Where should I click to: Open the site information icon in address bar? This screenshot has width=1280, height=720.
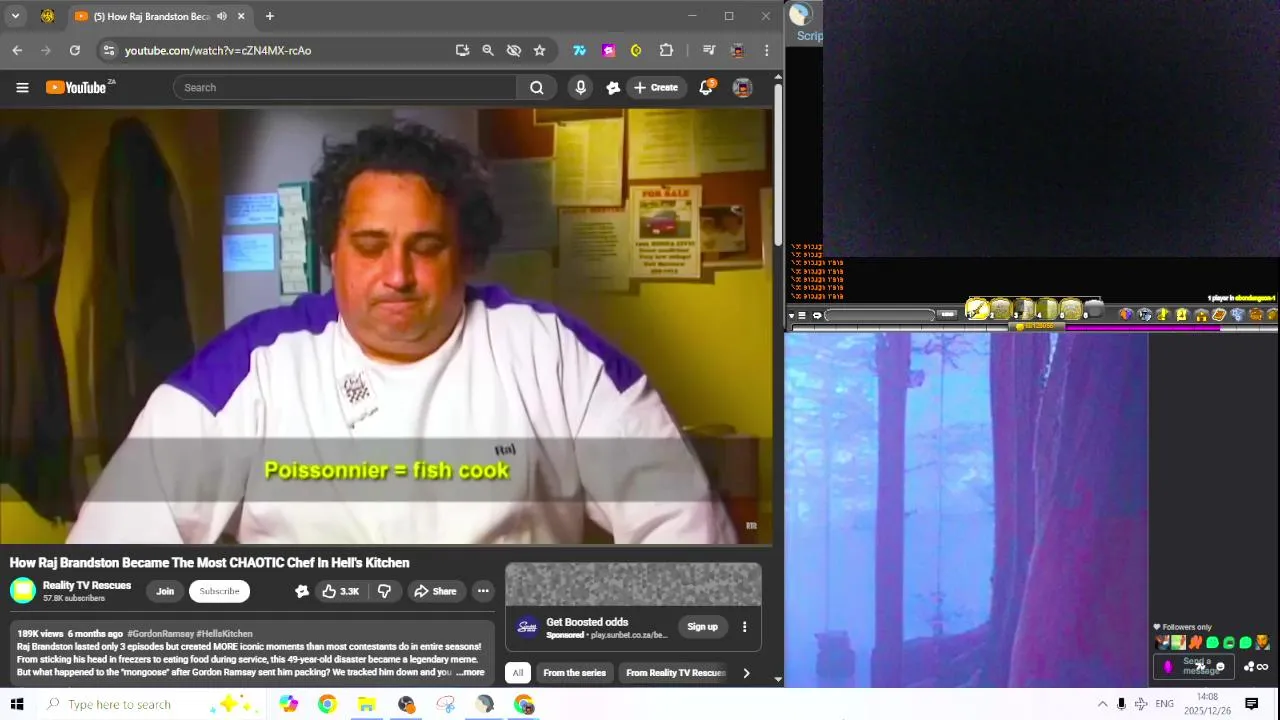(109, 50)
